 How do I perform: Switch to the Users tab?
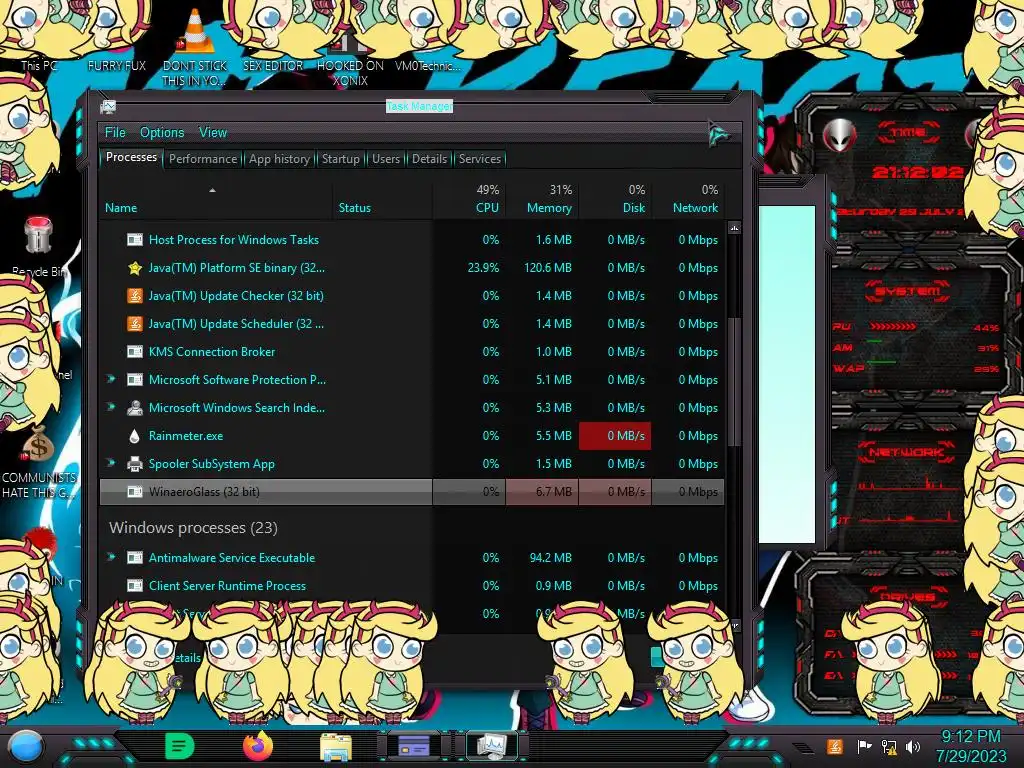click(385, 159)
